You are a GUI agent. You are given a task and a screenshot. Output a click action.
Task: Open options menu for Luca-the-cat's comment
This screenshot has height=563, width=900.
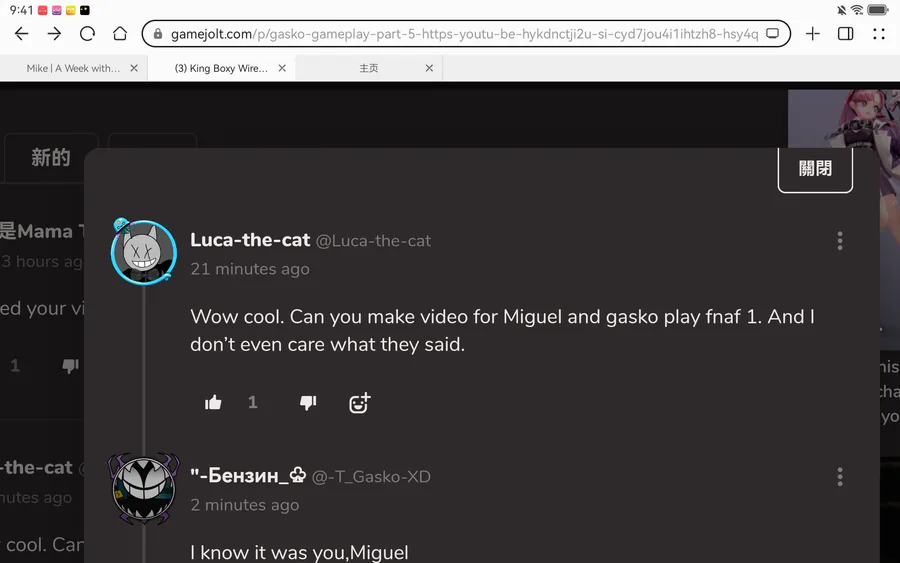[x=840, y=241]
